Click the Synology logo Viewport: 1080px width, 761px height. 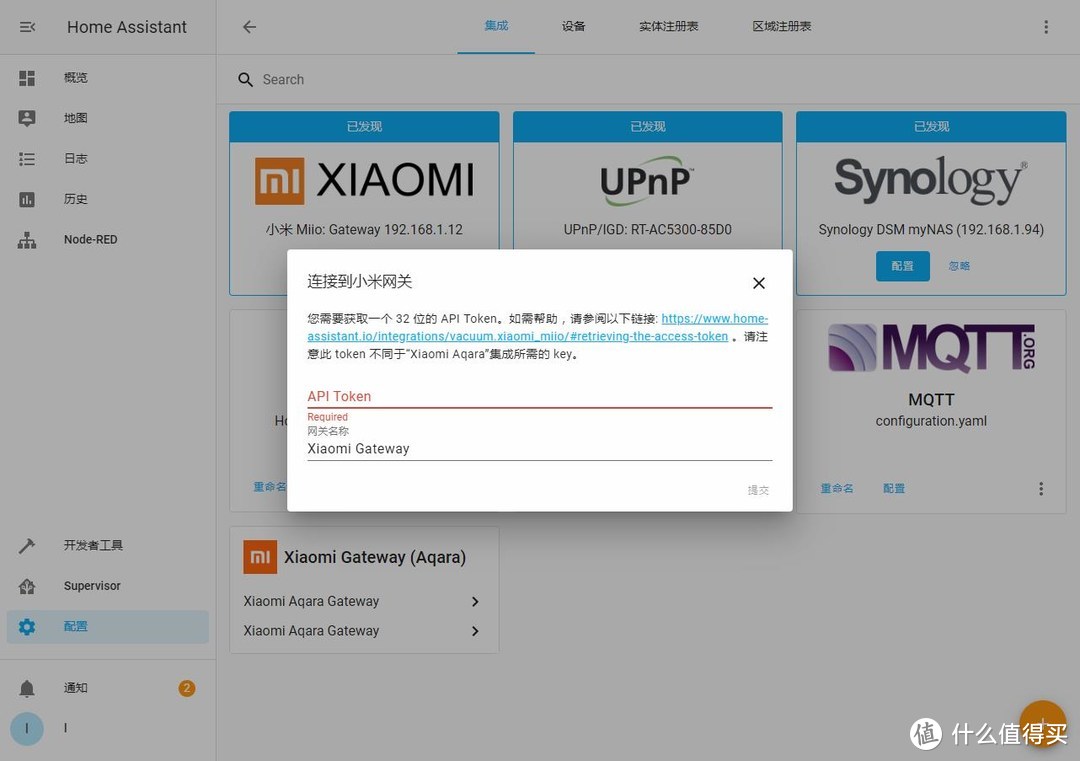click(931, 180)
